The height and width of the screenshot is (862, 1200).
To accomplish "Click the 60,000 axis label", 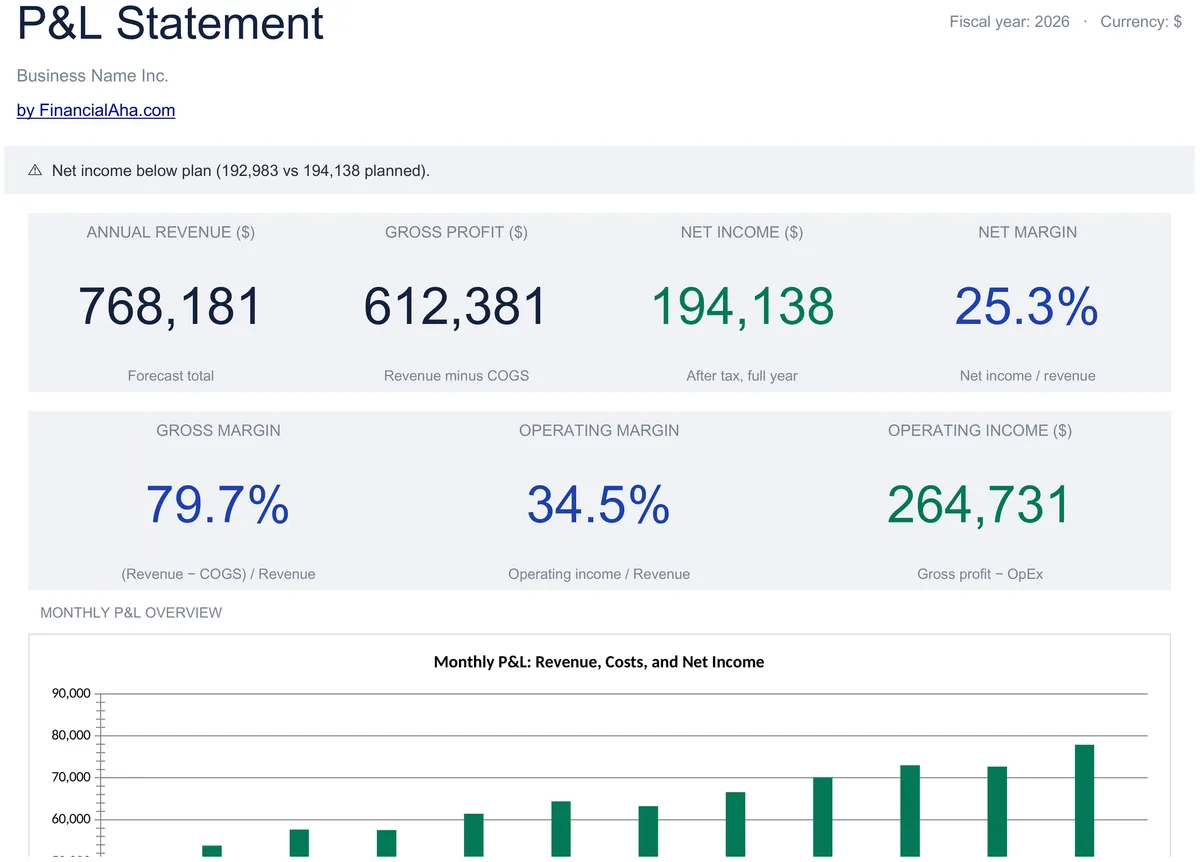I will [x=70, y=820].
